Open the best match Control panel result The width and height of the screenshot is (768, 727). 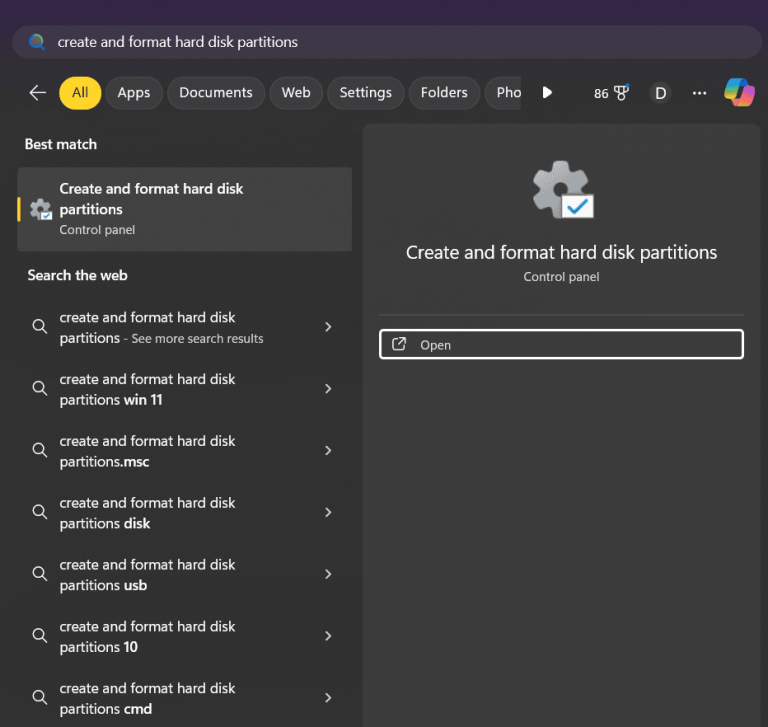185,208
